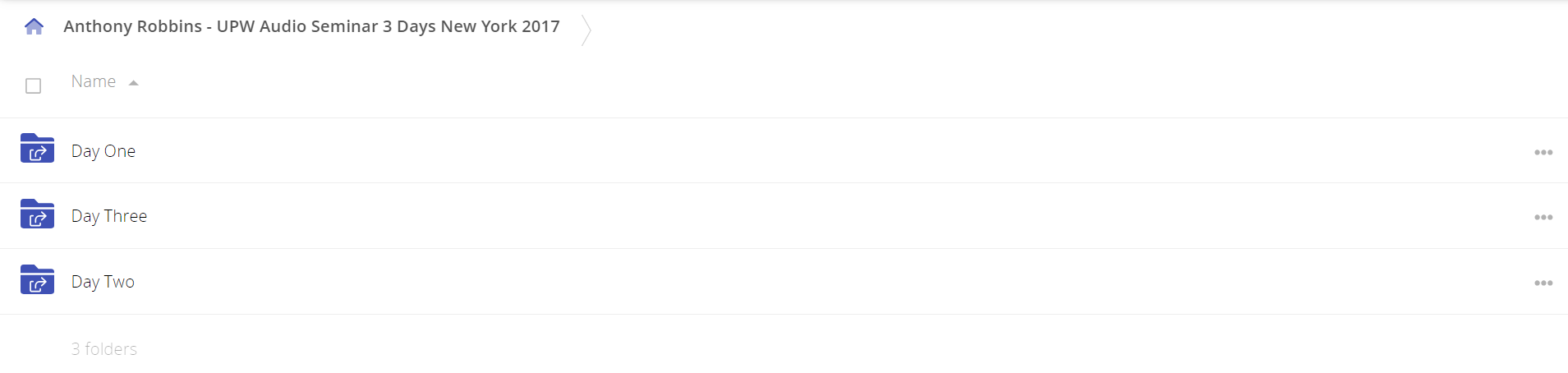This screenshot has width=1568, height=373.
Task: Go to the Home folder icon
Action: tap(34, 26)
